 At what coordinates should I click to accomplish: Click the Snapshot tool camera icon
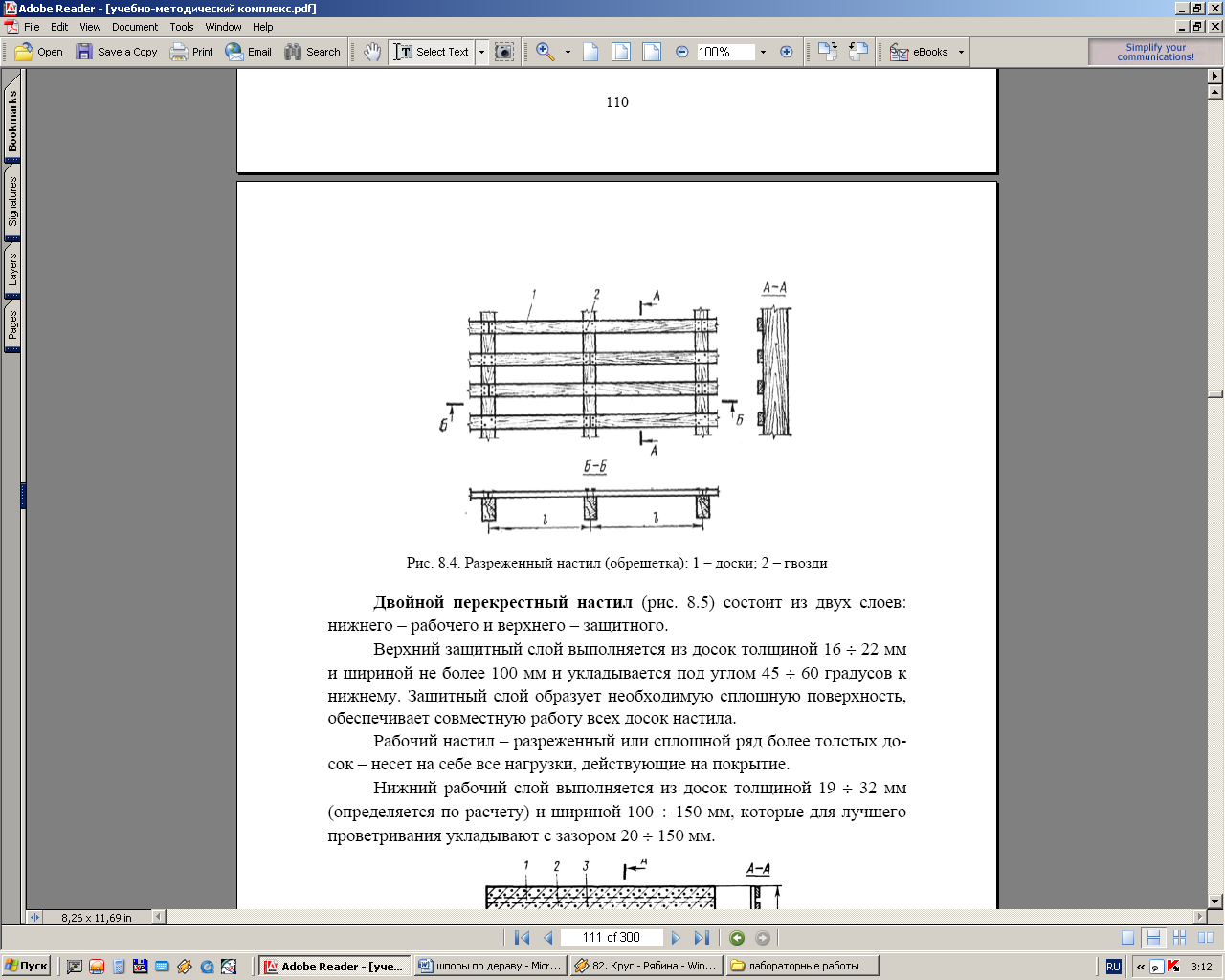pos(504,52)
